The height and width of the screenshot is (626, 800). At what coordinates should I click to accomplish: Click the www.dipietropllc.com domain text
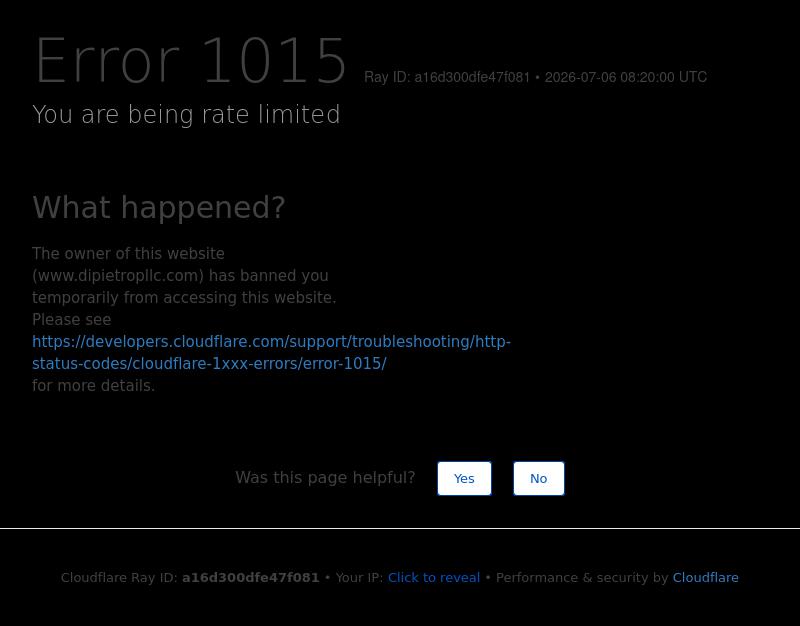118,276
